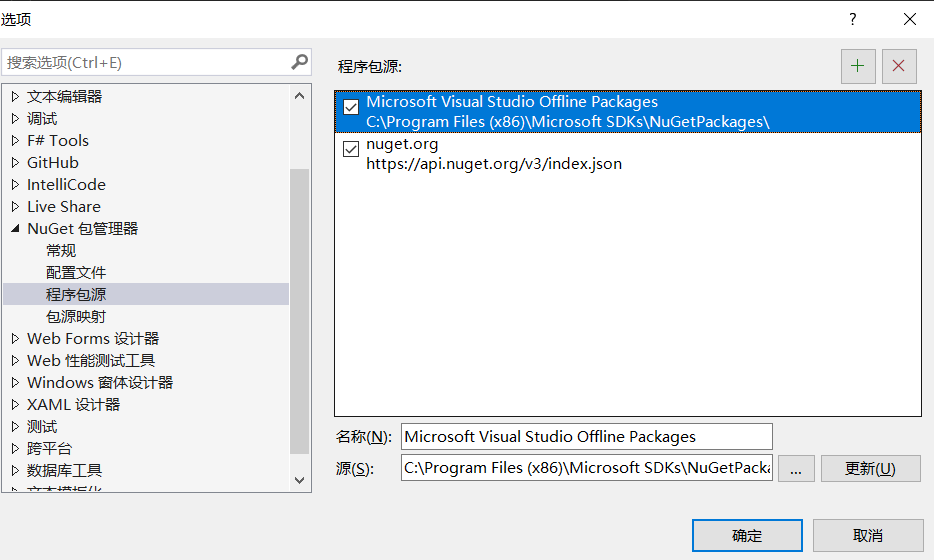
Task: Open the help question mark button
Action: click(852, 20)
